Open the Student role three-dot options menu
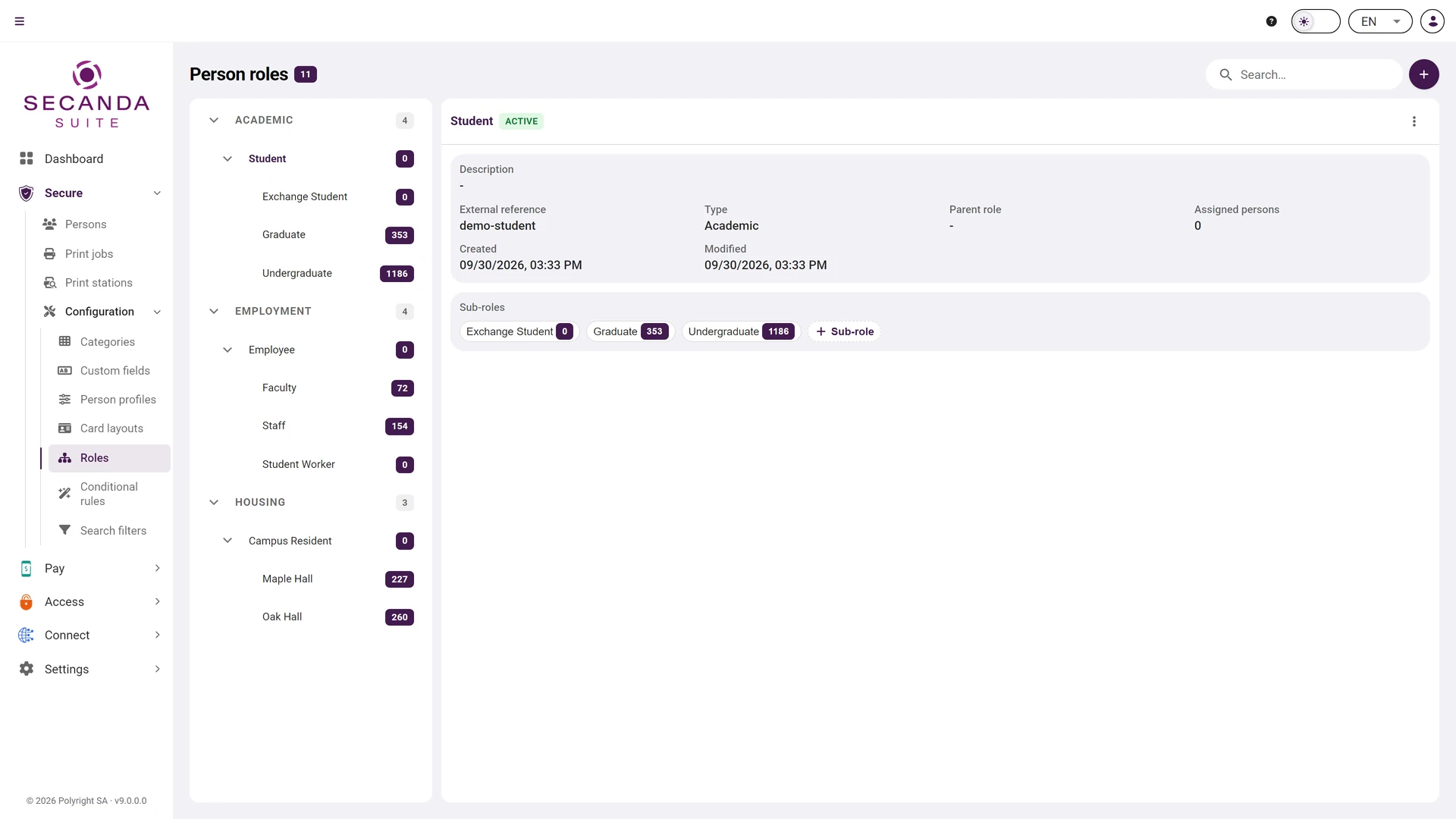Image resolution: width=1456 pixels, height=819 pixels. coord(1414,121)
